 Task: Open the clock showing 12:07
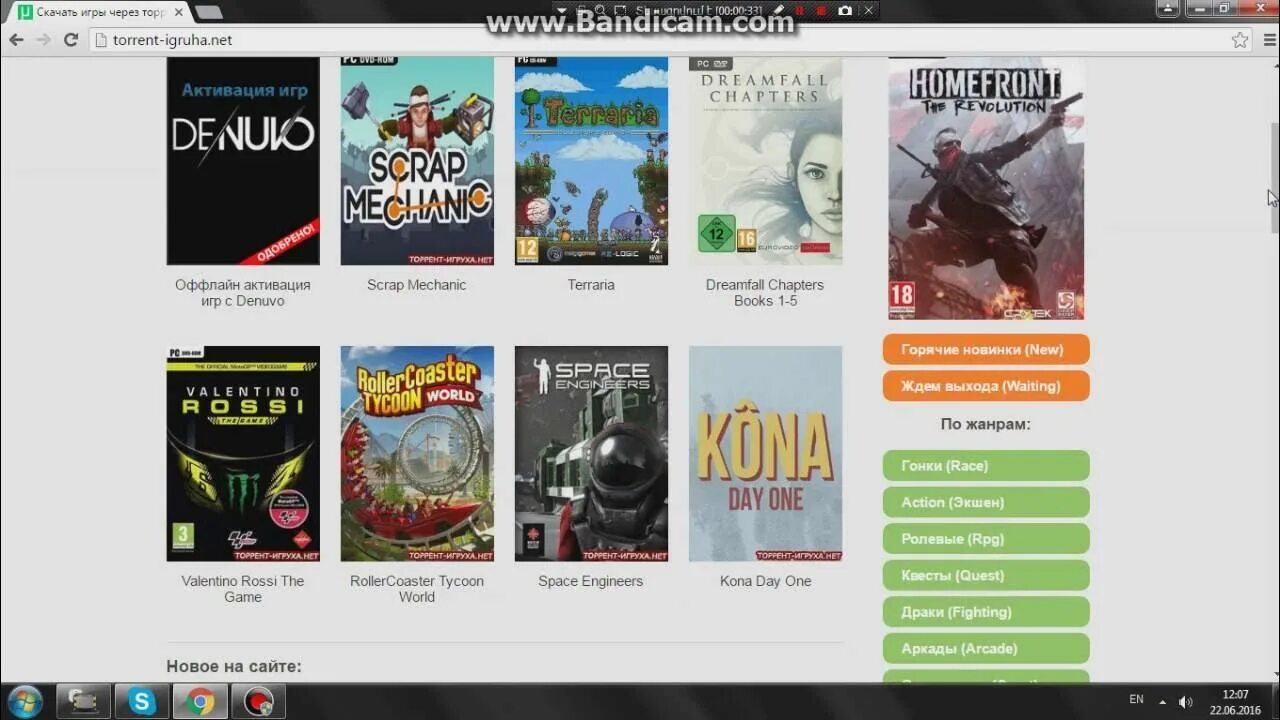pyautogui.click(x=1236, y=702)
